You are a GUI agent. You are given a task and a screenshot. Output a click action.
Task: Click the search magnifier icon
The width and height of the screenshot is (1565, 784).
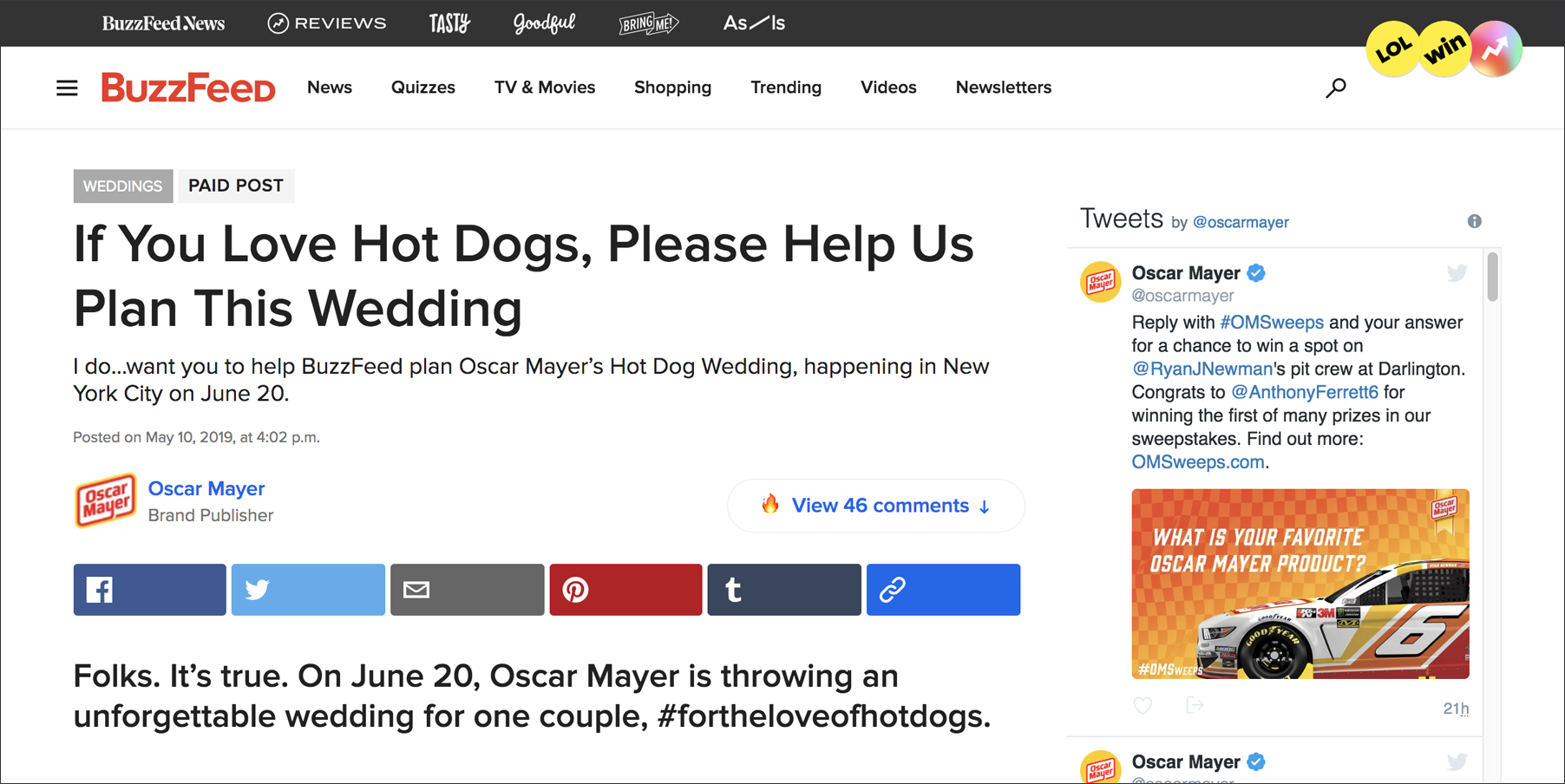(x=1336, y=88)
